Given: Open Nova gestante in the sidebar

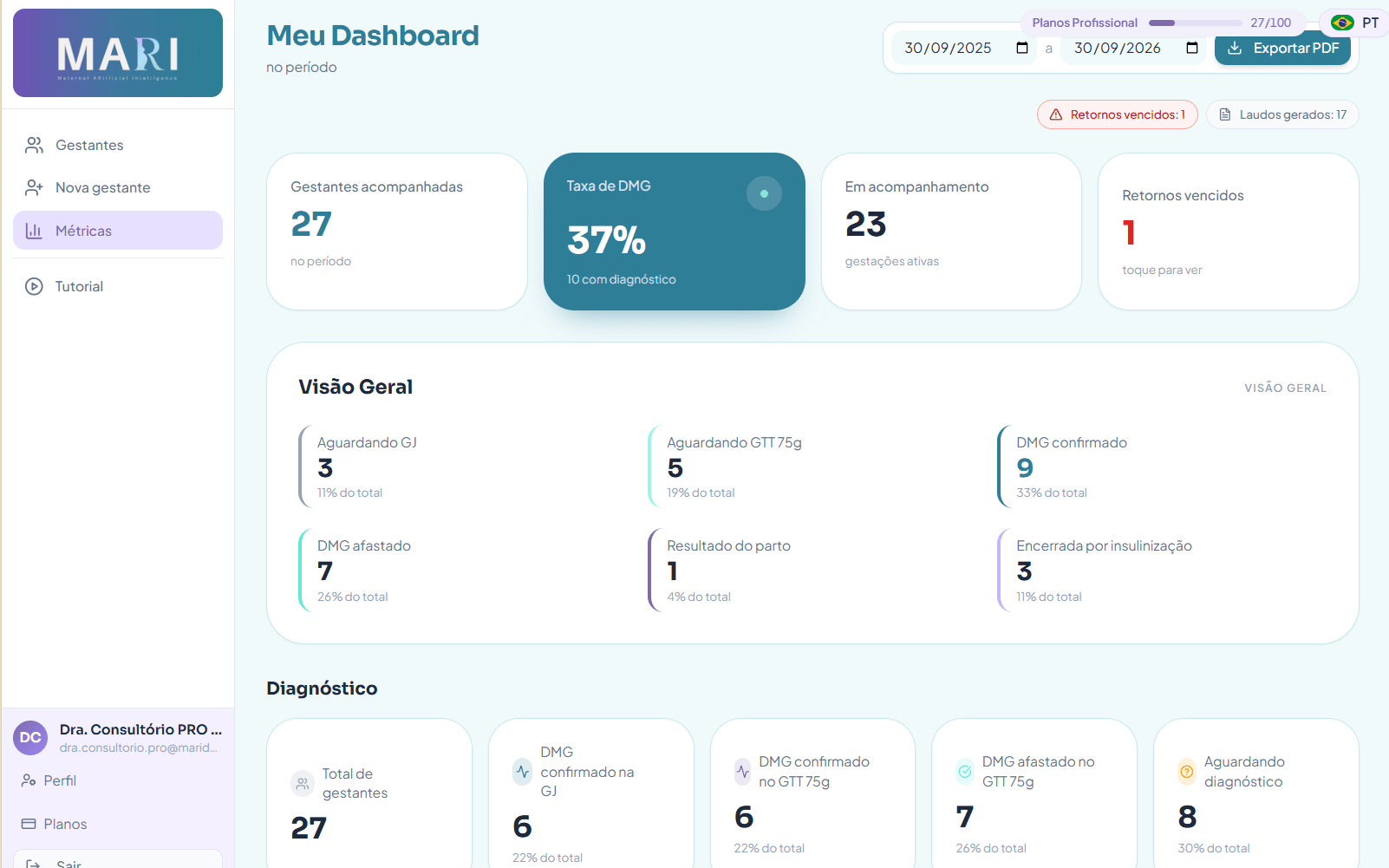Looking at the screenshot, I should coord(118,187).
